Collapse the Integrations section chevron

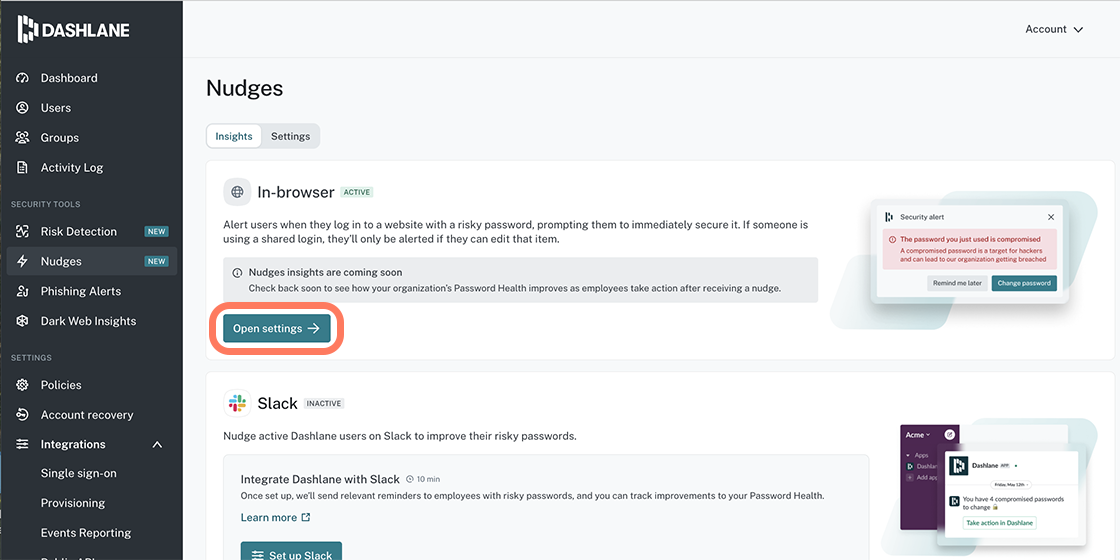pyautogui.click(x=158, y=444)
